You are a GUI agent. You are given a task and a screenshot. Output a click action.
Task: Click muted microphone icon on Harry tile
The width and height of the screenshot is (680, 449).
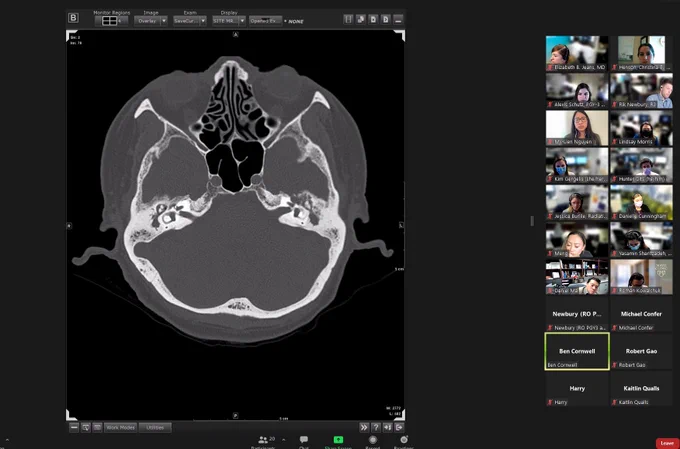click(x=550, y=403)
